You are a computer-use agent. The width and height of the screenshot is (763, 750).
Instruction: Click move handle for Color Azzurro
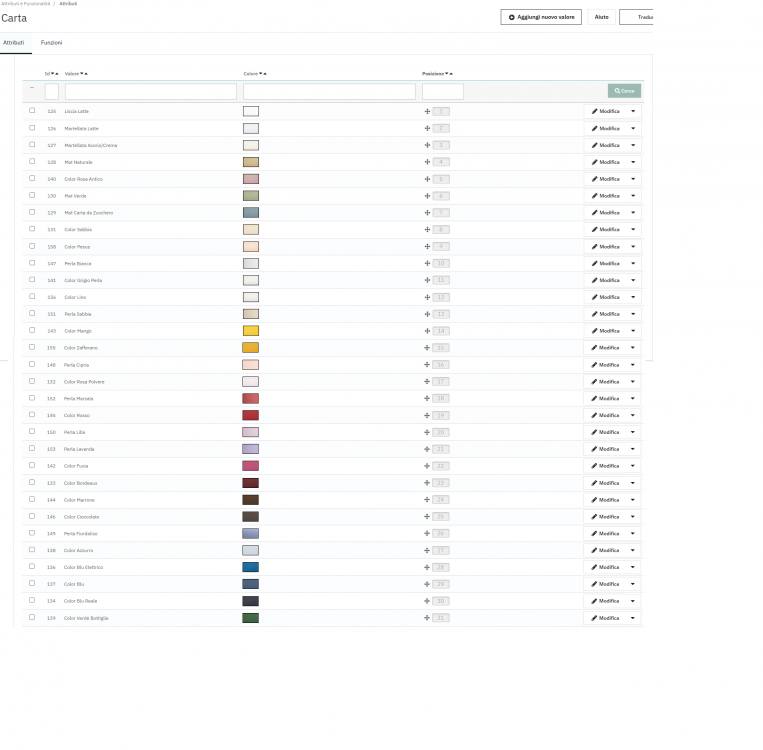coord(427,550)
